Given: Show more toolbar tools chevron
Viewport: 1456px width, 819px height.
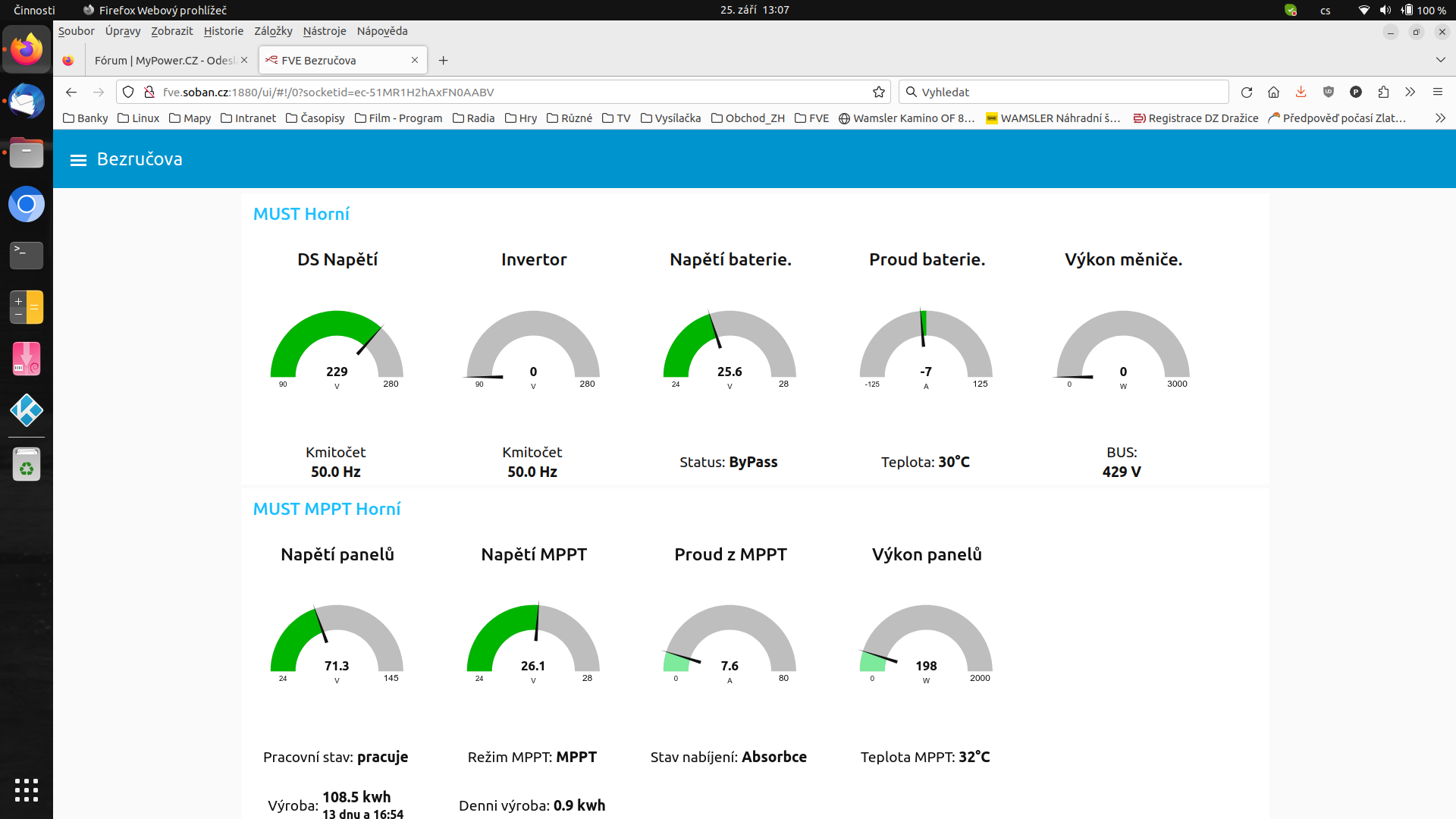Looking at the screenshot, I should (x=1410, y=93).
